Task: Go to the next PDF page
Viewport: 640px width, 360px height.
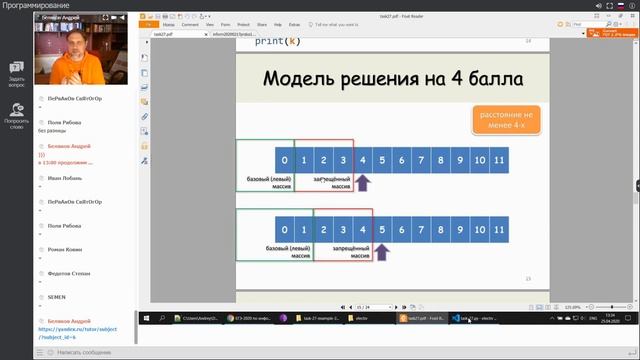Action: [396, 307]
